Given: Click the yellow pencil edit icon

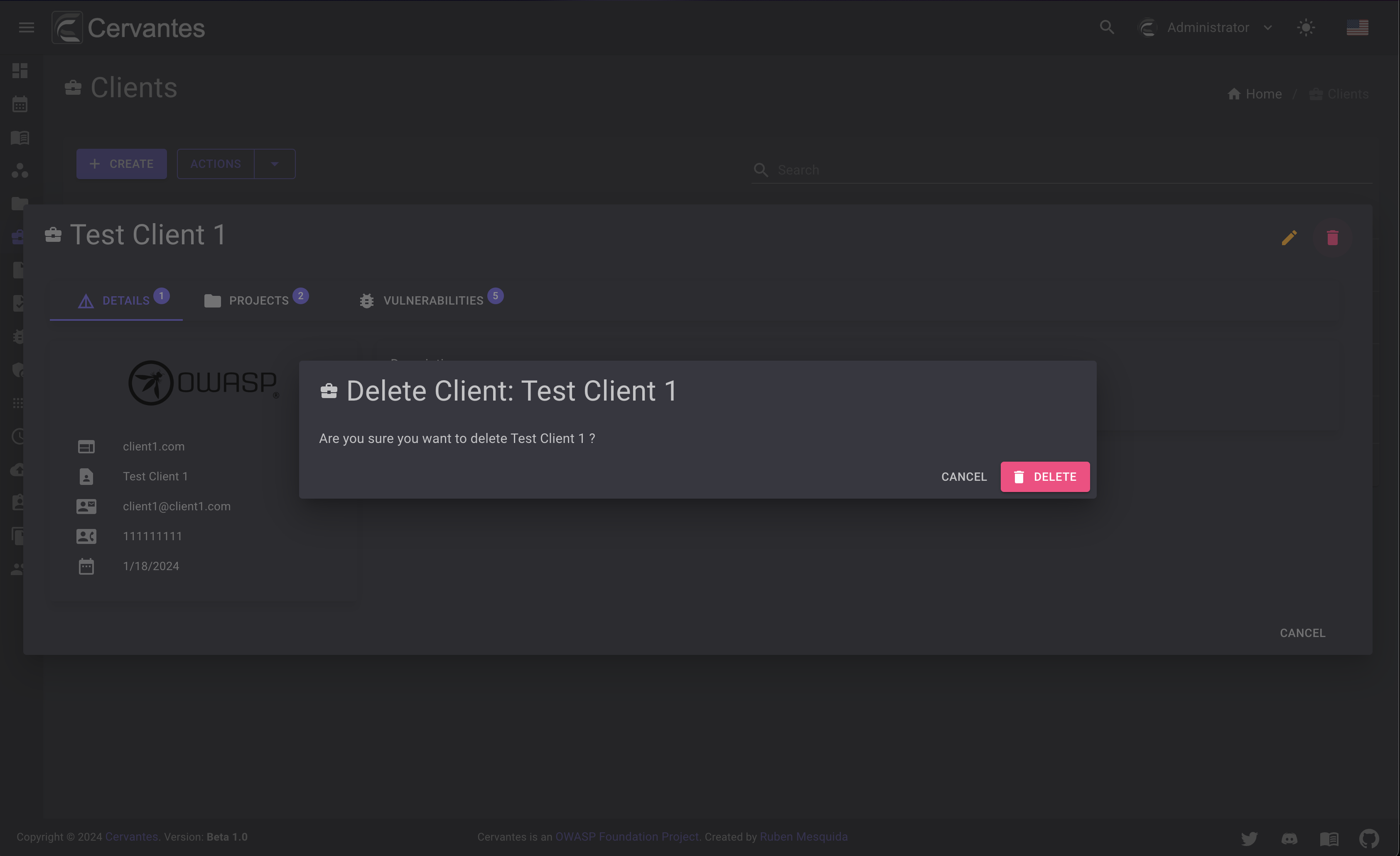Looking at the screenshot, I should (x=1289, y=238).
